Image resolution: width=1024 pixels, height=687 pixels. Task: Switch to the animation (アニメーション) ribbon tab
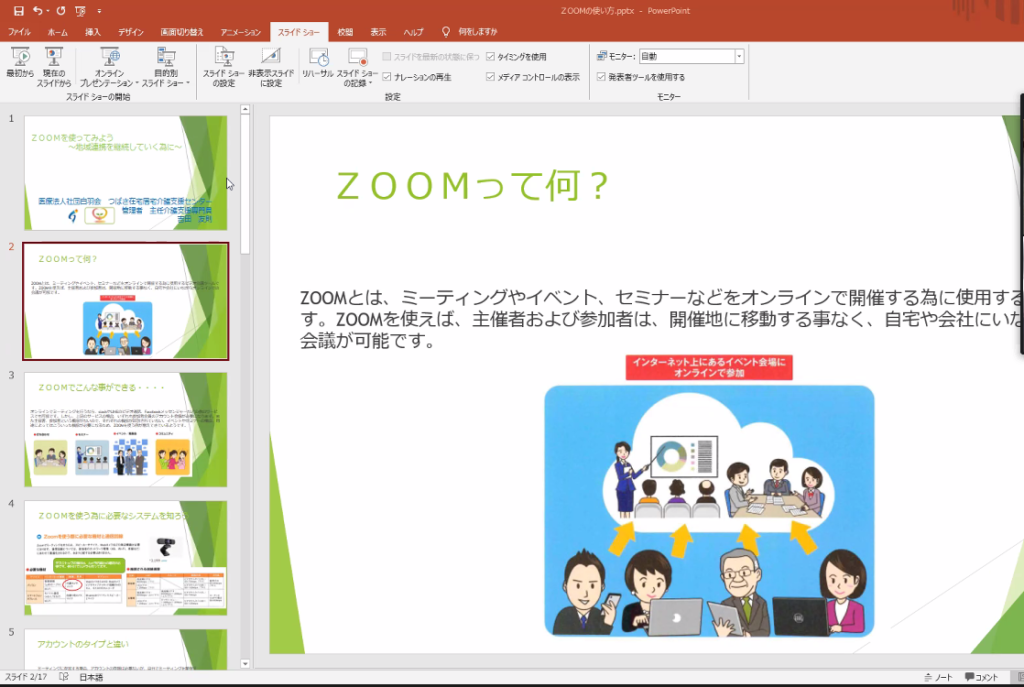tap(240, 32)
